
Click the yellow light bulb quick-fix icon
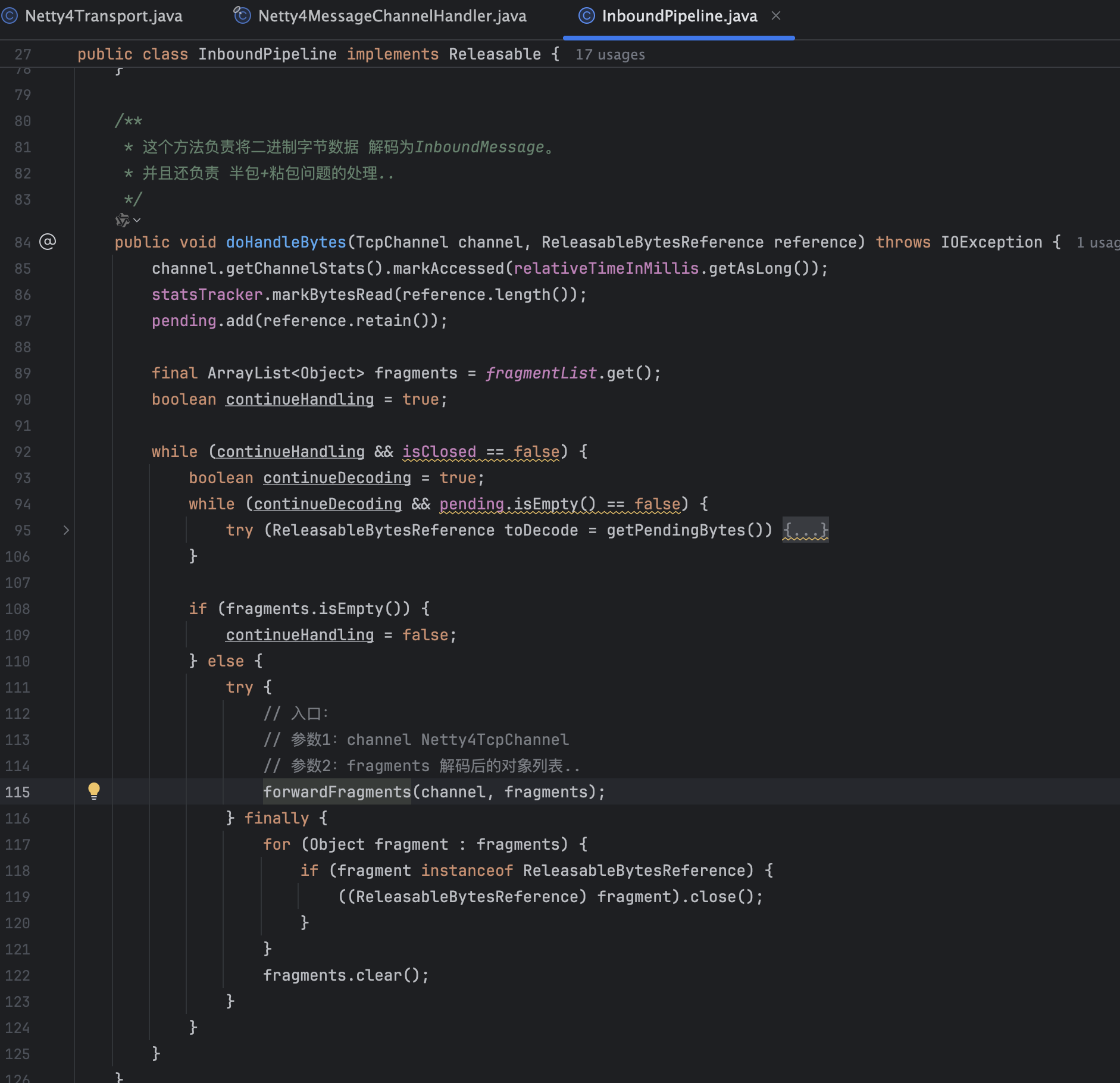tap(94, 791)
